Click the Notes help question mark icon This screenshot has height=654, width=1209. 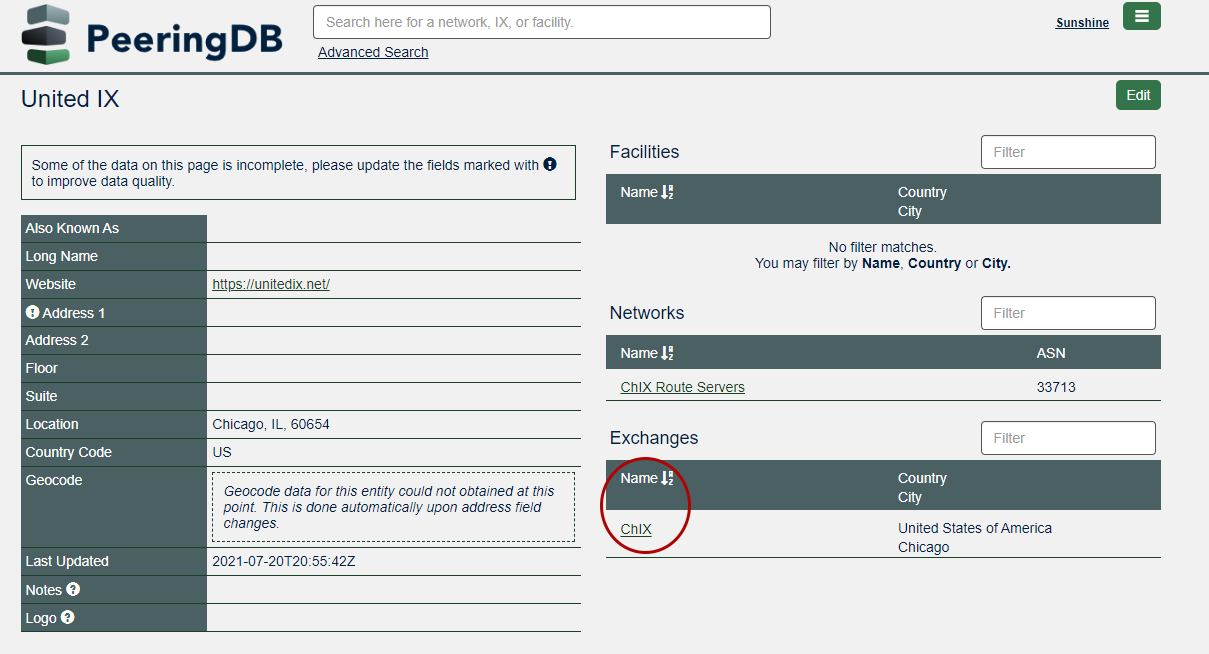click(72, 590)
